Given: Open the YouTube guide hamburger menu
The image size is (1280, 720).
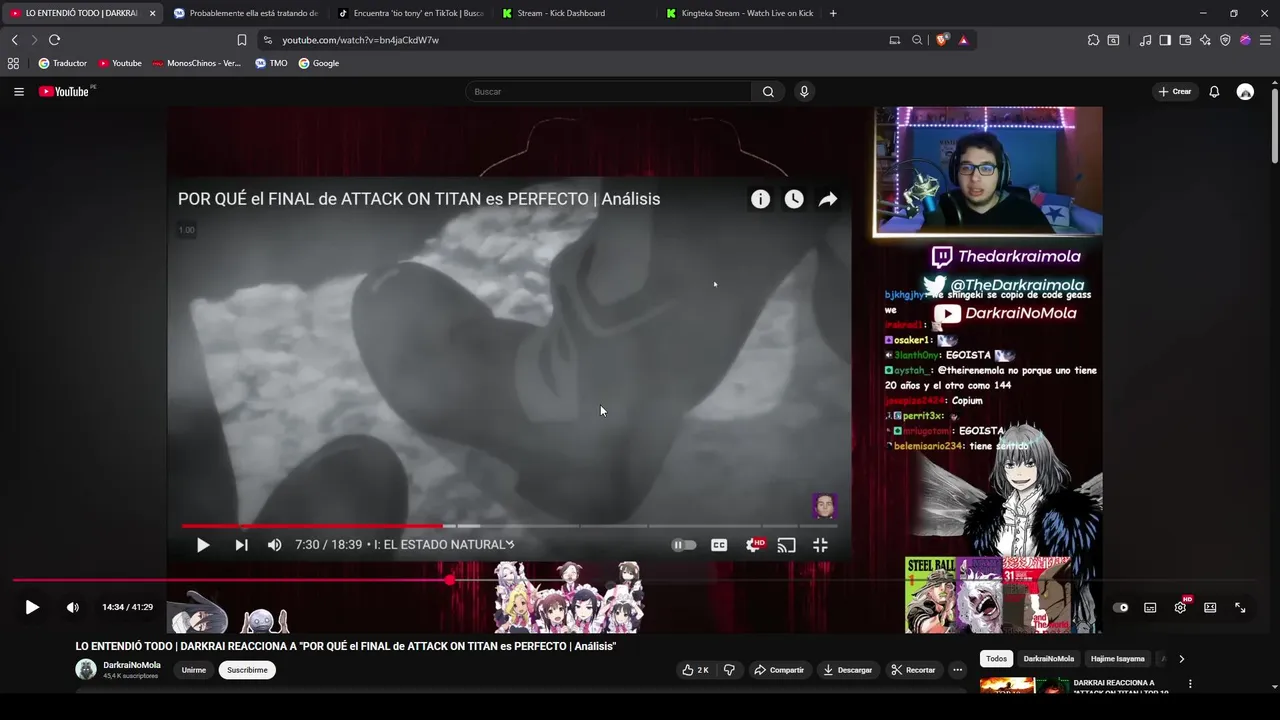Looking at the screenshot, I should coord(18,91).
